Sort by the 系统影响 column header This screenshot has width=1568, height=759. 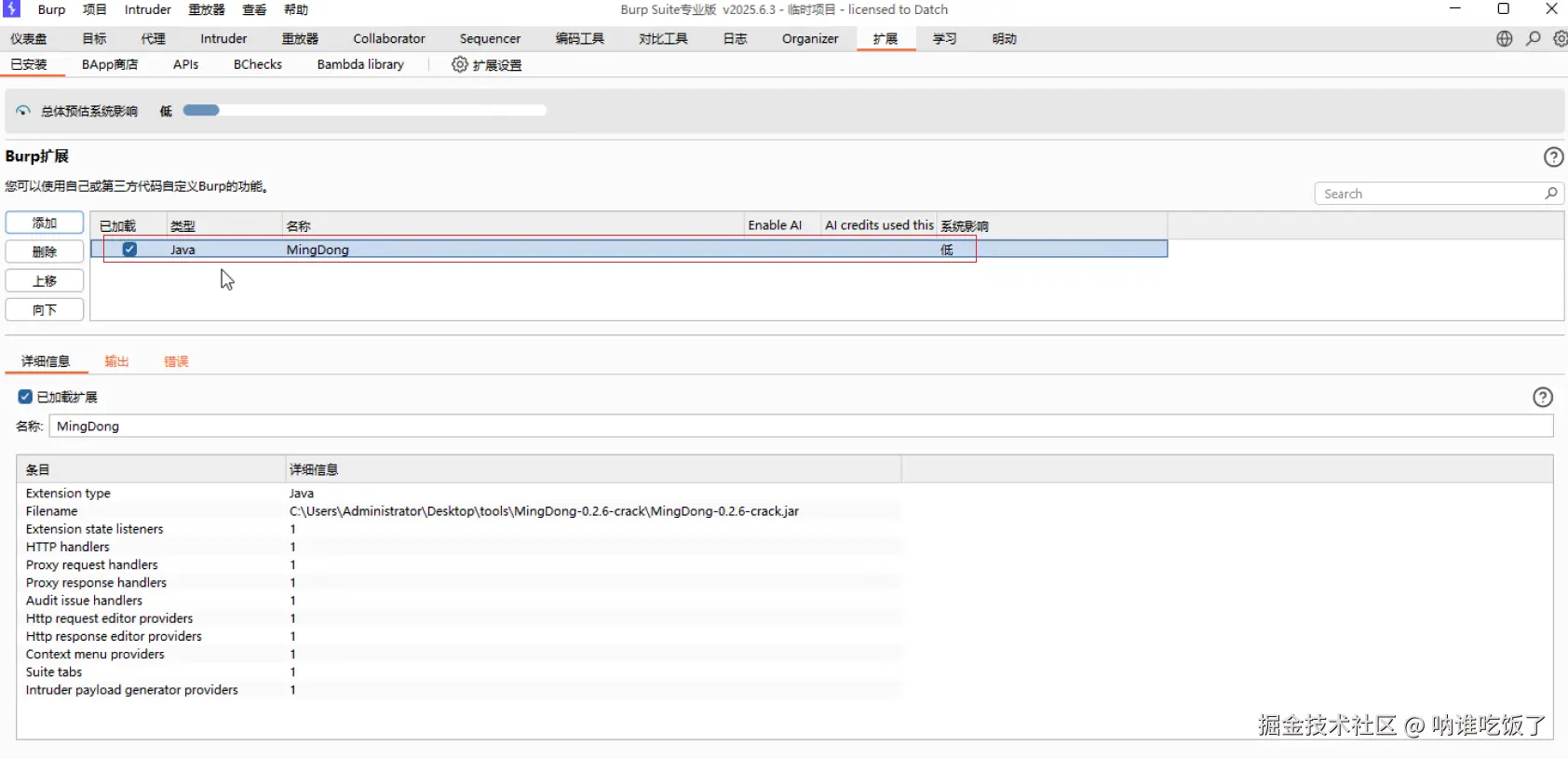click(1052, 225)
